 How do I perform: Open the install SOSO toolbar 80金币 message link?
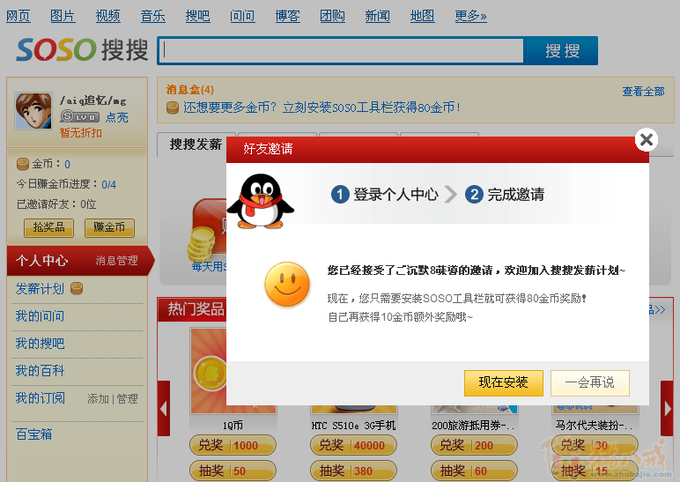[x=321, y=107]
